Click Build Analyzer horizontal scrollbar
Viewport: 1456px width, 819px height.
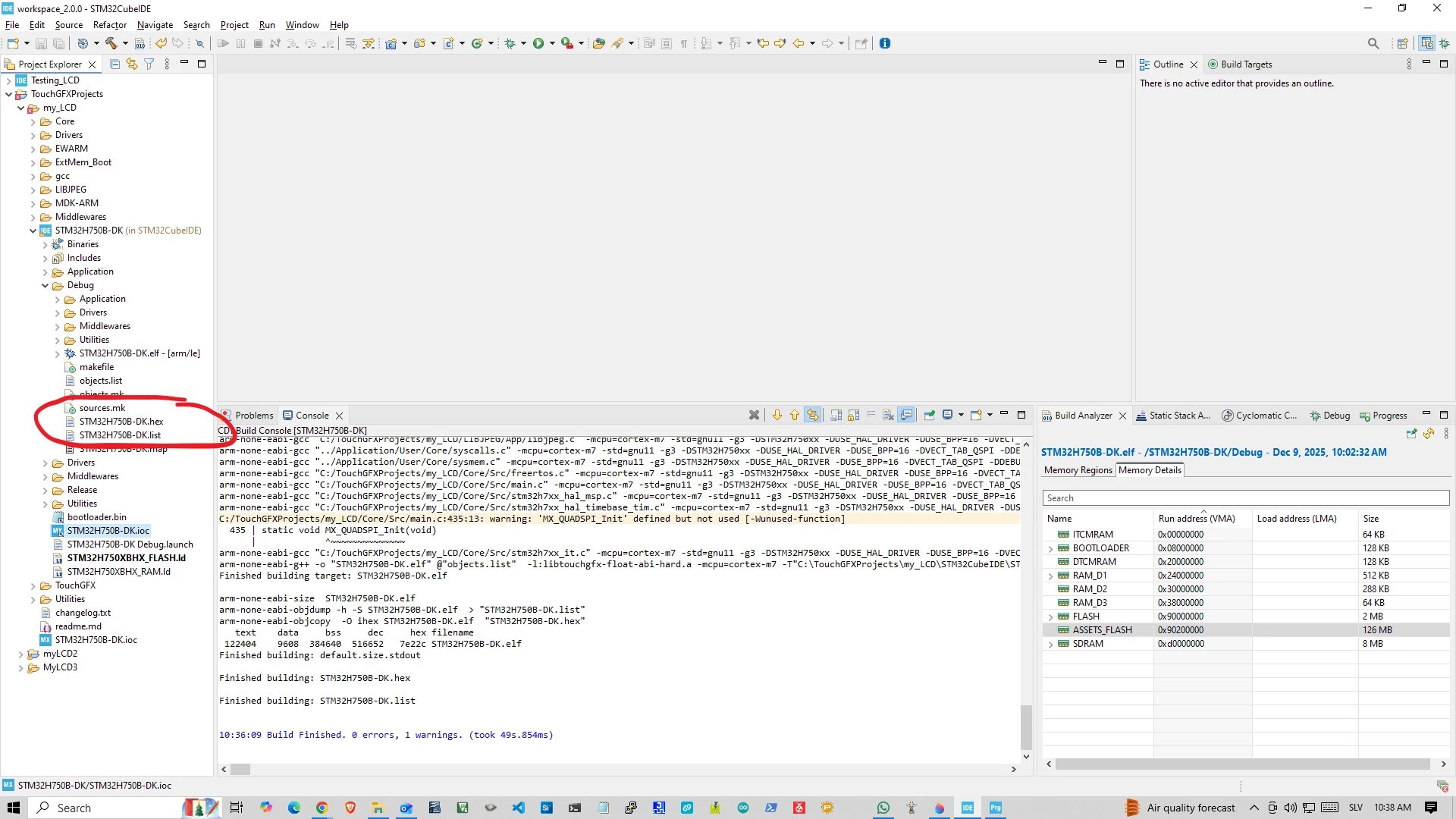point(1242,764)
